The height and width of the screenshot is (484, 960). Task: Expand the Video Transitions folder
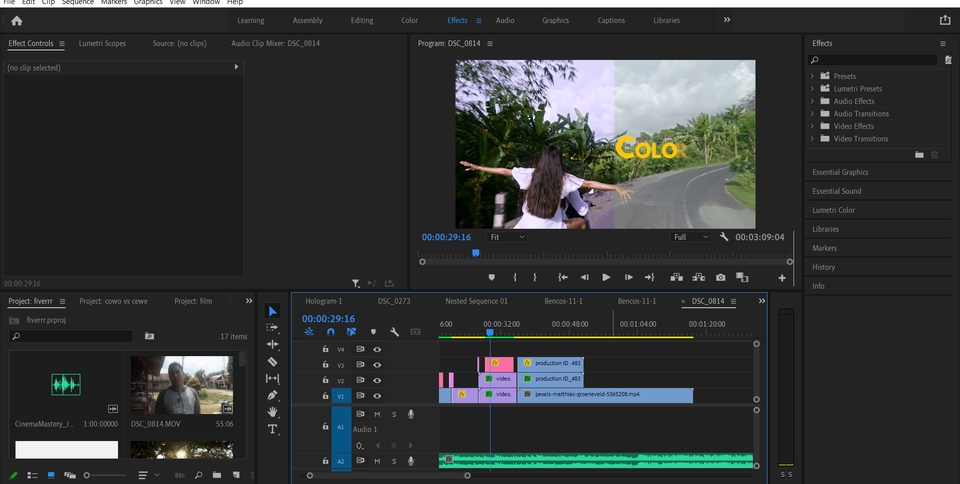tap(812, 139)
